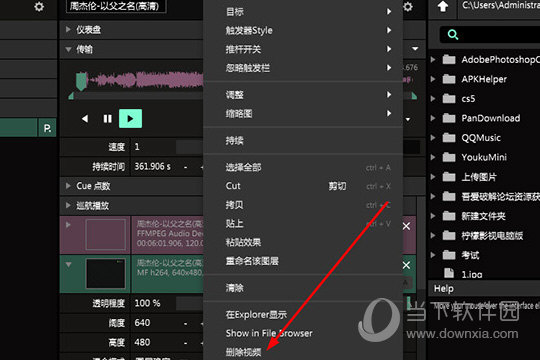Click the play button in transport

pyautogui.click(x=130, y=119)
